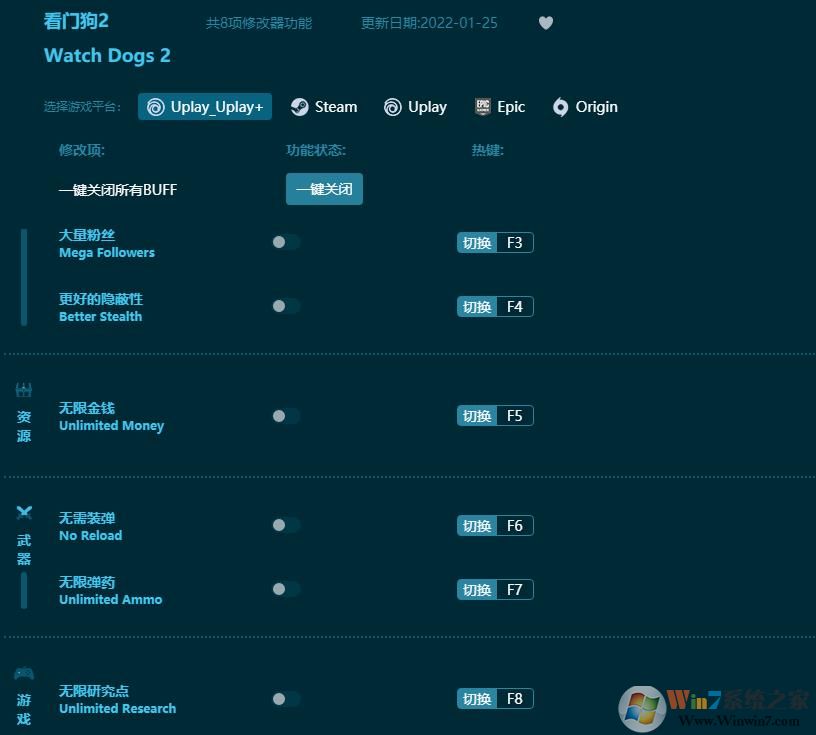Click the Unlimited Ammo label

point(110,600)
